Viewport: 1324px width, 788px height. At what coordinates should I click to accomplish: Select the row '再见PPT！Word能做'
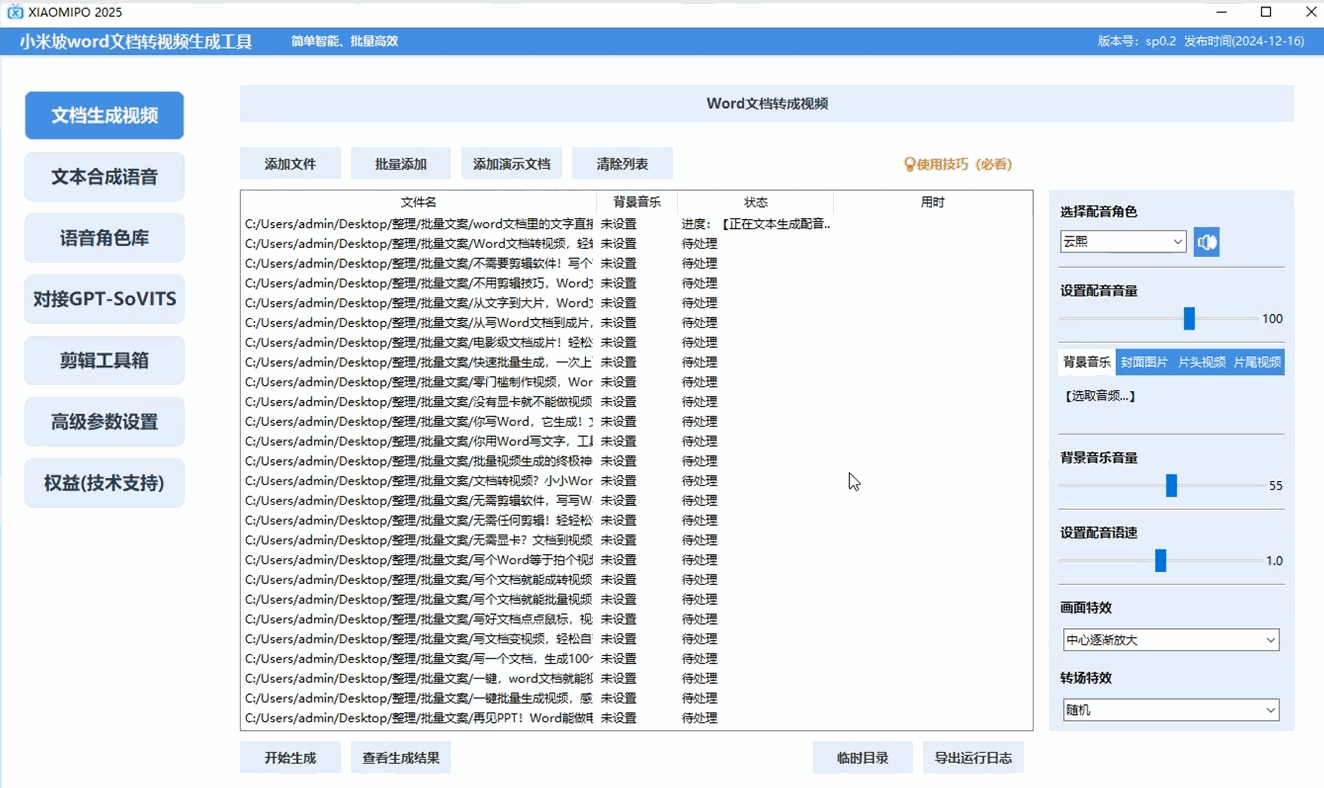pos(636,718)
